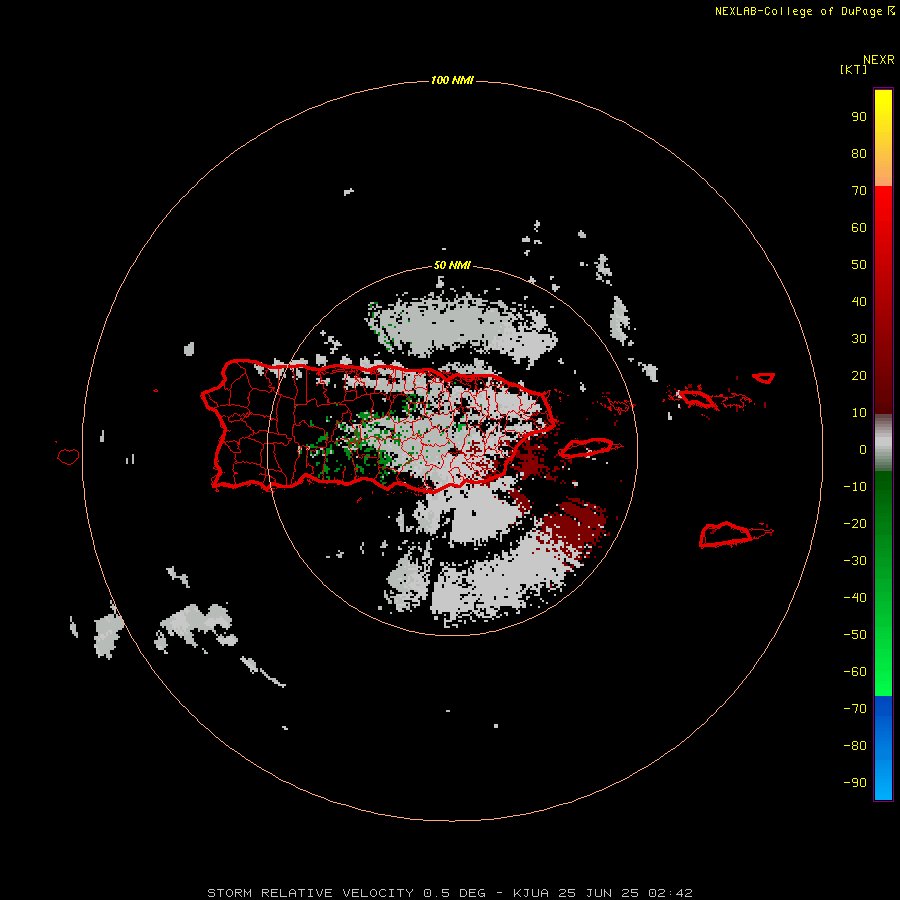This screenshot has width=900, height=900.
Task: Click the 20 value on the velocity scale
Action: pos(859,375)
